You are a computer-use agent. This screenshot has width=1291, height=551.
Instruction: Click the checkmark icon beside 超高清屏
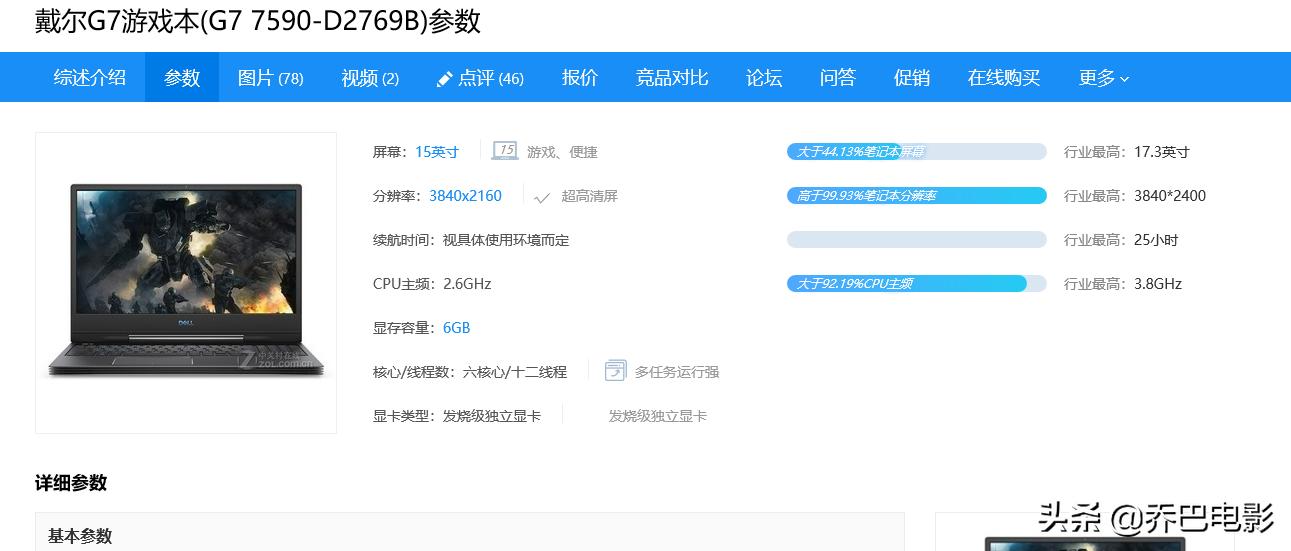coord(542,197)
